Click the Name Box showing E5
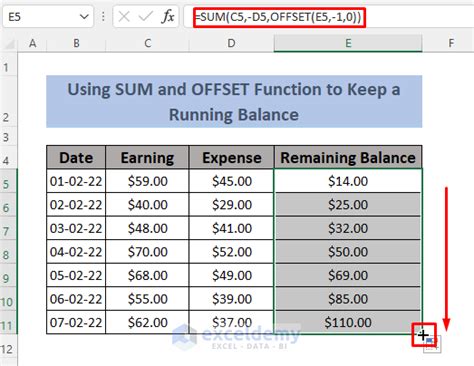 [48, 16]
